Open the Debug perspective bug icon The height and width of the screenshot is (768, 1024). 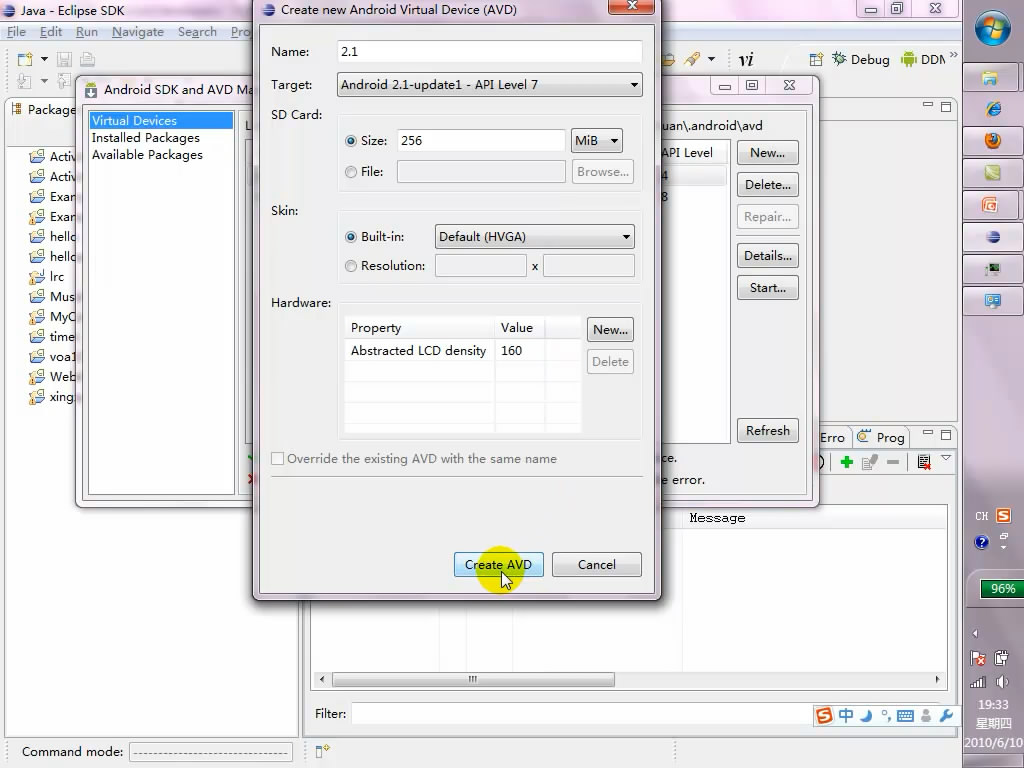pos(839,59)
